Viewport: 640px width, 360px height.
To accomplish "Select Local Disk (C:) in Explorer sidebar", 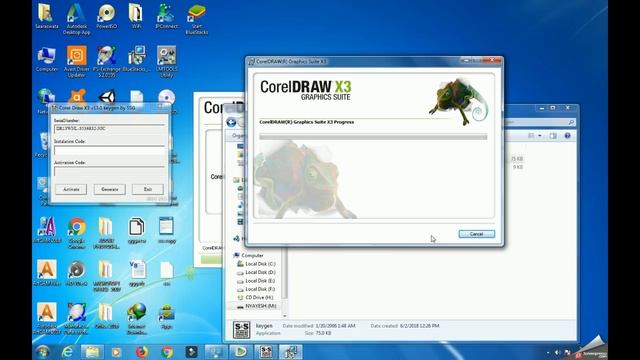I will [x=256, y=264].
